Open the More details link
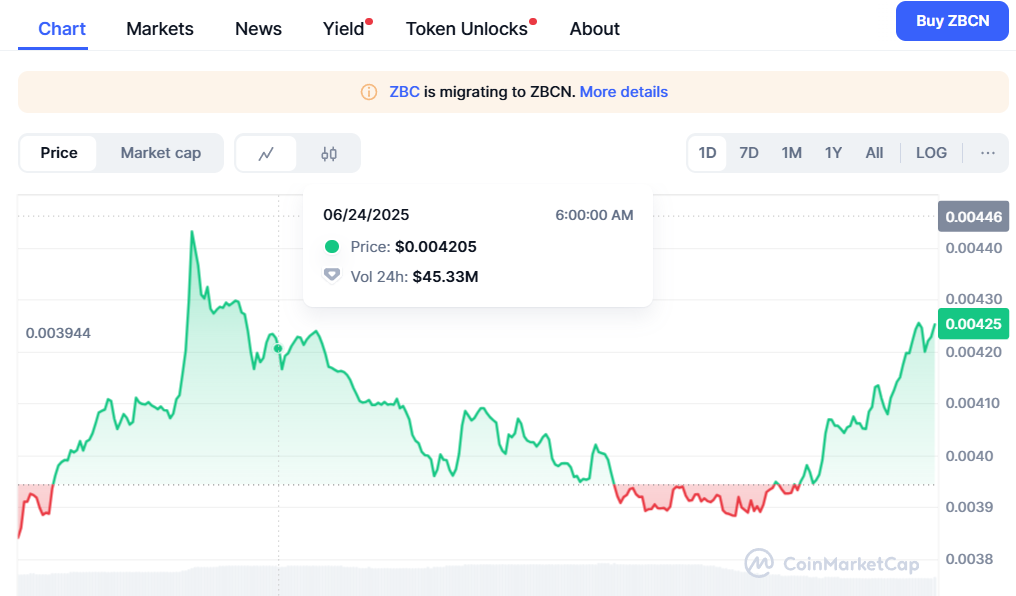The image size is (1016, 596). 623,92
